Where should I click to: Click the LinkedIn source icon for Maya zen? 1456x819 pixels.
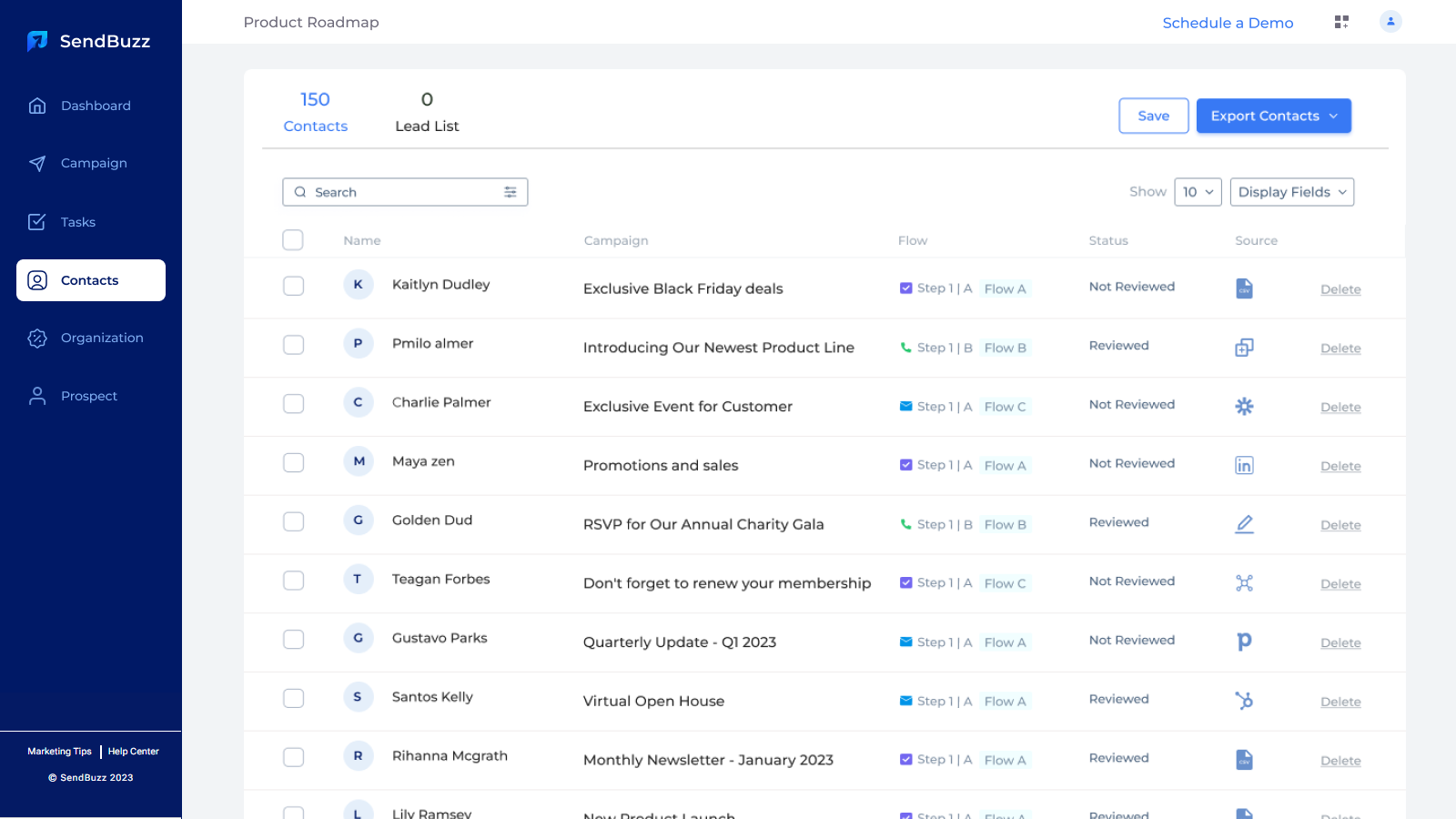point(1244,465)
